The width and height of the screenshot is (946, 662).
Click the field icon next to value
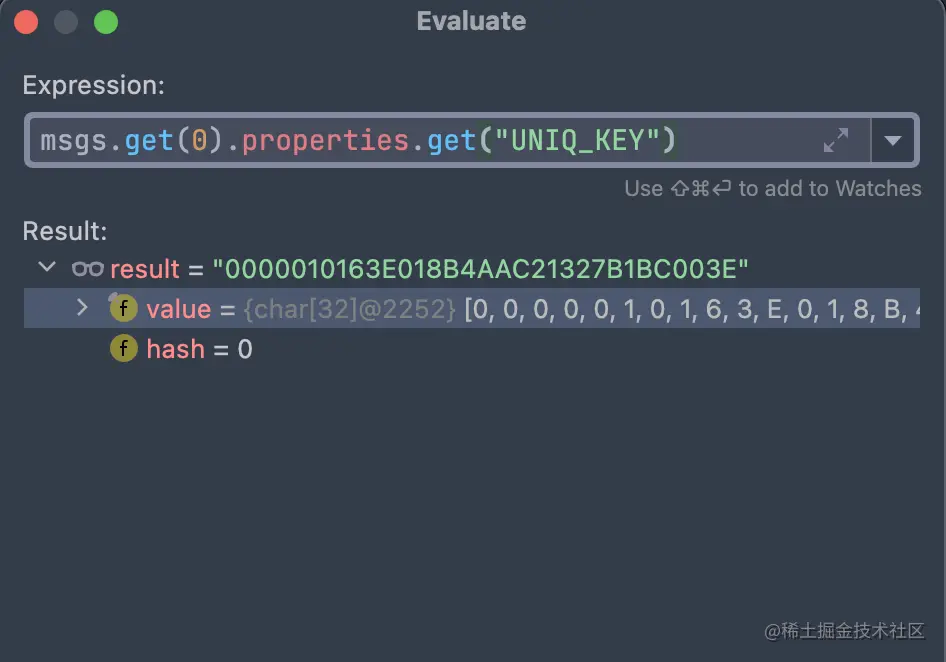tap(124, 308)
